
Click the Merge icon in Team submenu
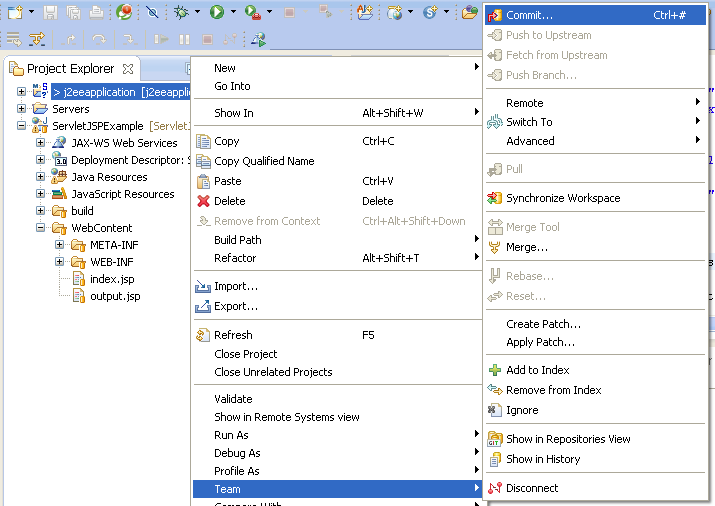[495, 248]
